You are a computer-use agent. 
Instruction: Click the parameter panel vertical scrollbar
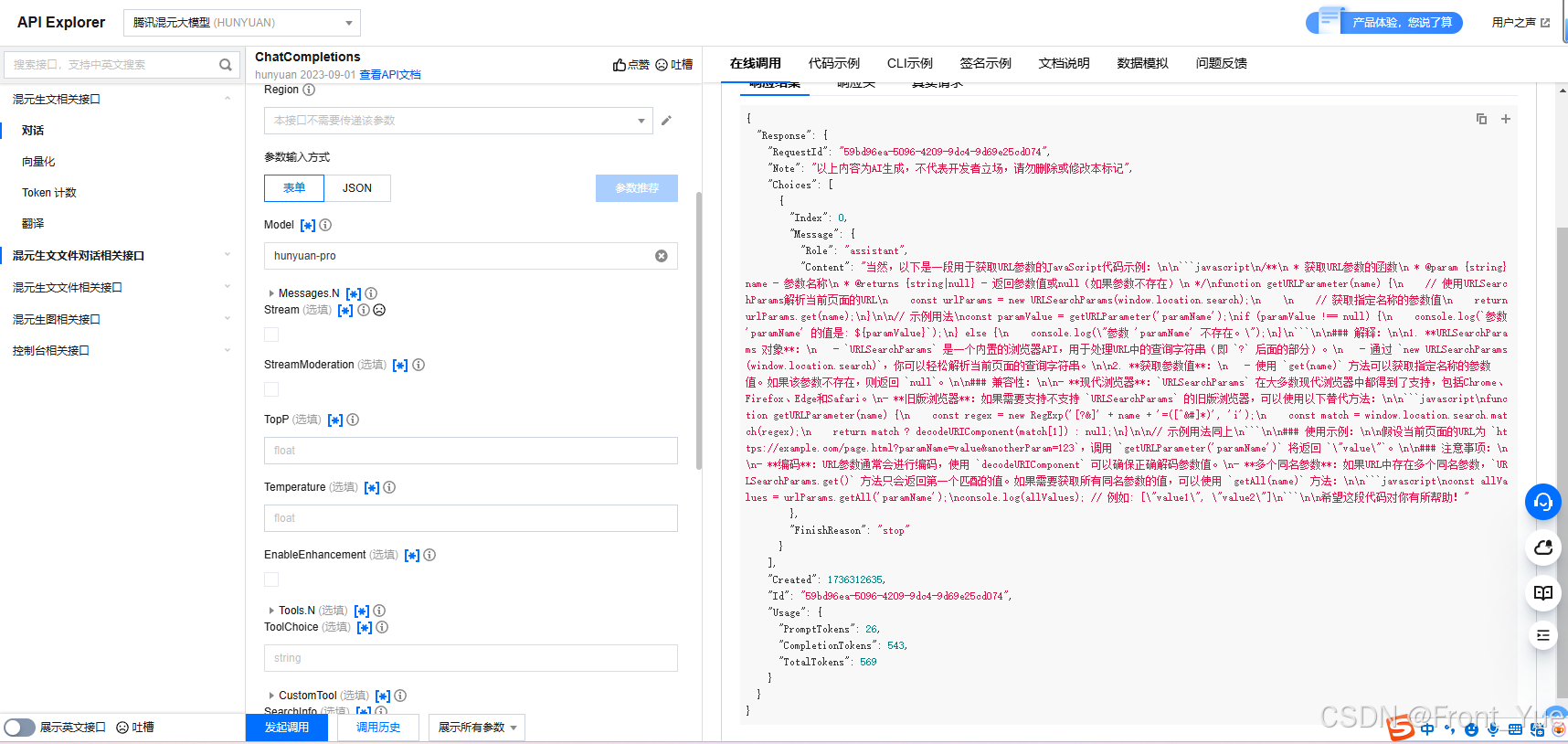699,329
